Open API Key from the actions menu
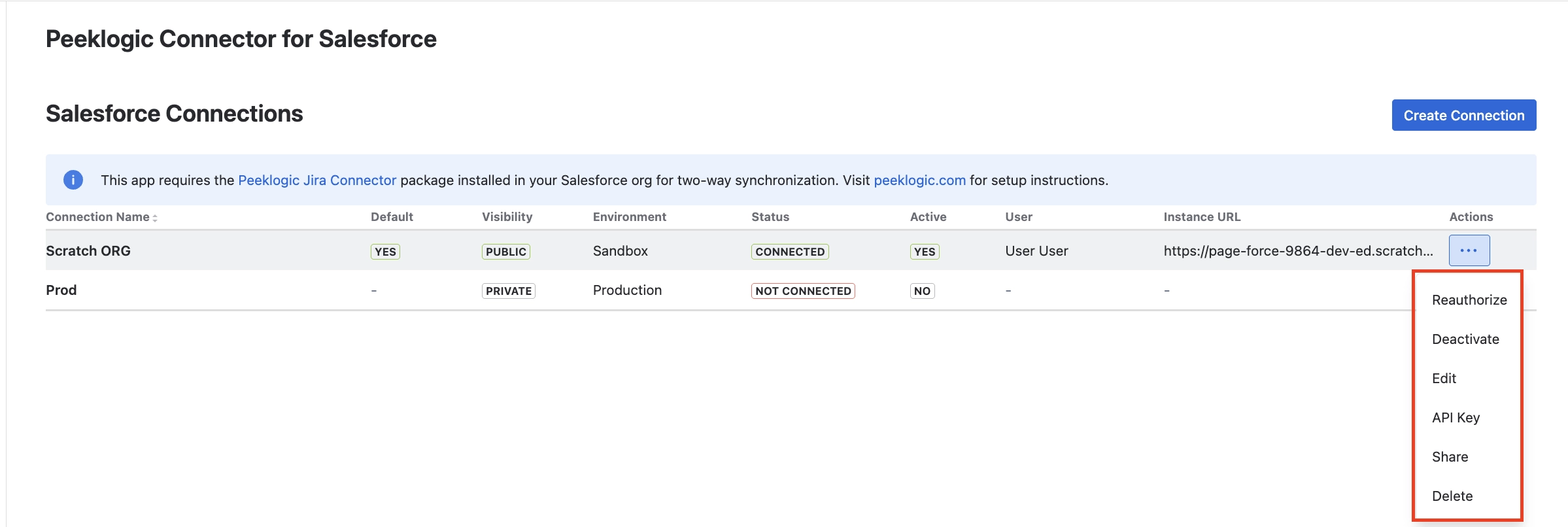1568x527 pixels. (x=1456, y=418)
